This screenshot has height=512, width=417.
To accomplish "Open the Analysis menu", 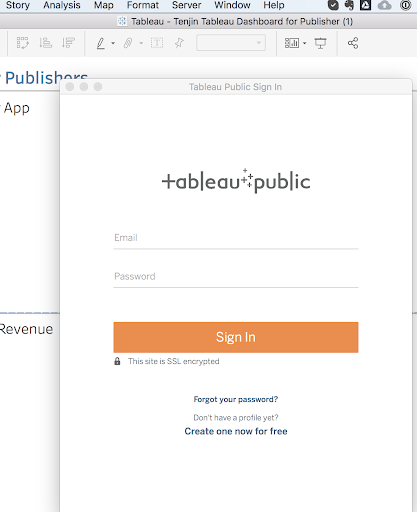I will 62,5.
